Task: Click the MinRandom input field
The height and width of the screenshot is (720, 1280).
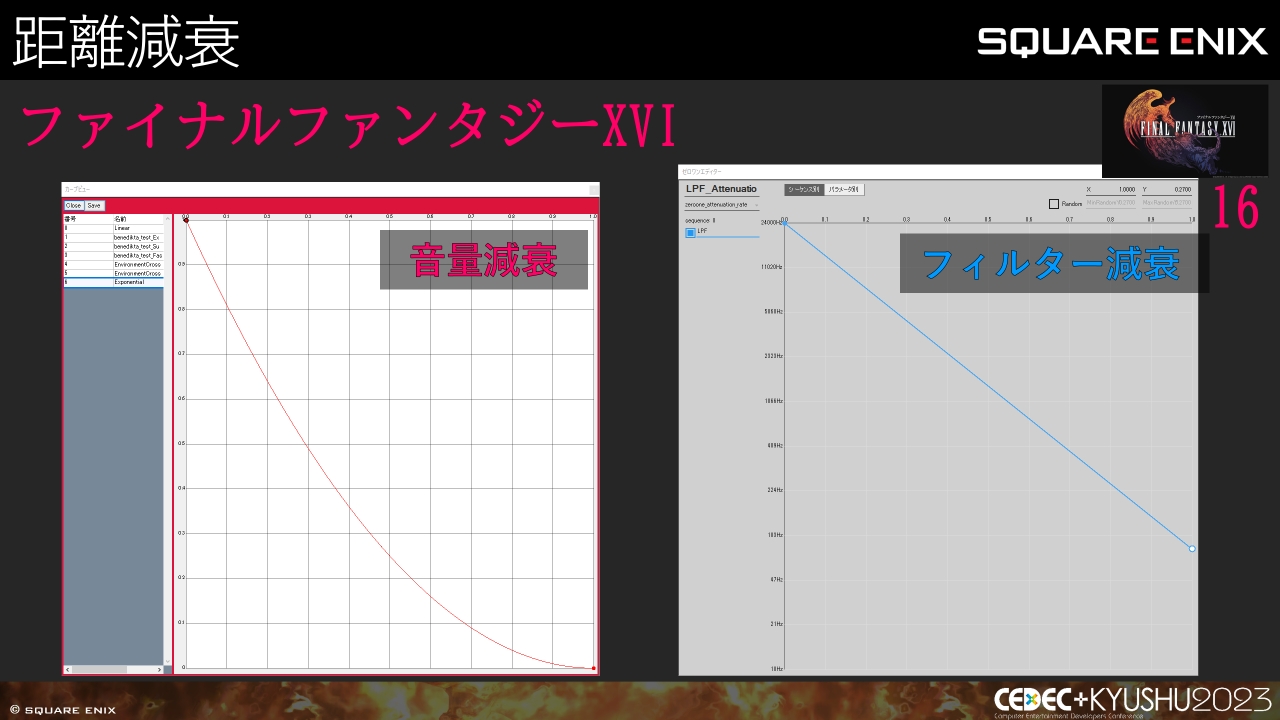Action: pos(1112,204)
